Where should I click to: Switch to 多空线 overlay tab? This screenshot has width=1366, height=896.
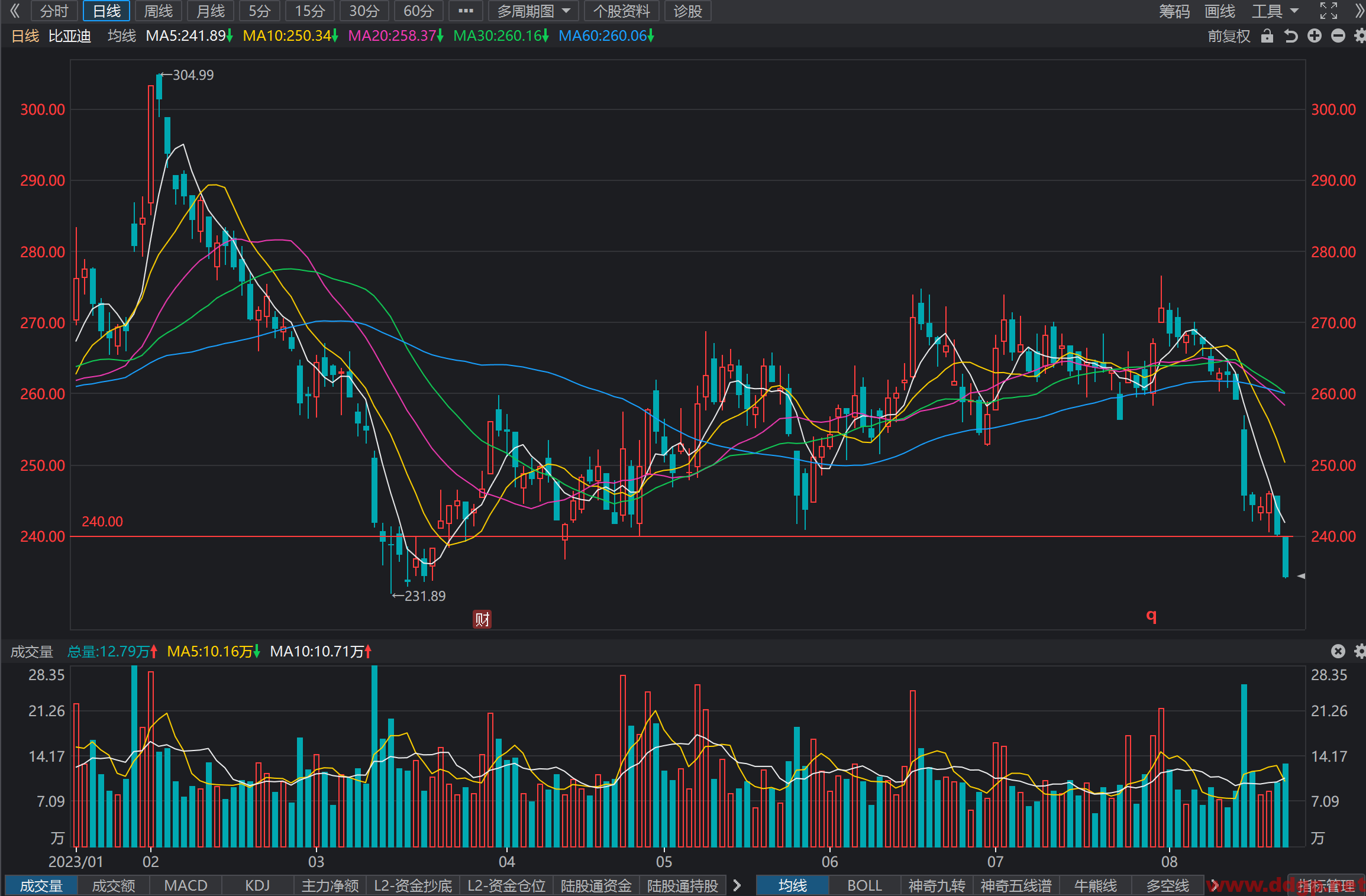click(x=1167, y=885)
